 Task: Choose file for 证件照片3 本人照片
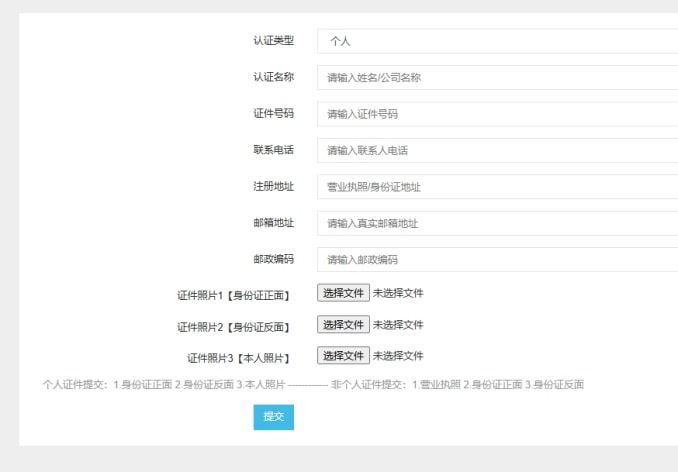pyautogui.click(x=343, y=355)
